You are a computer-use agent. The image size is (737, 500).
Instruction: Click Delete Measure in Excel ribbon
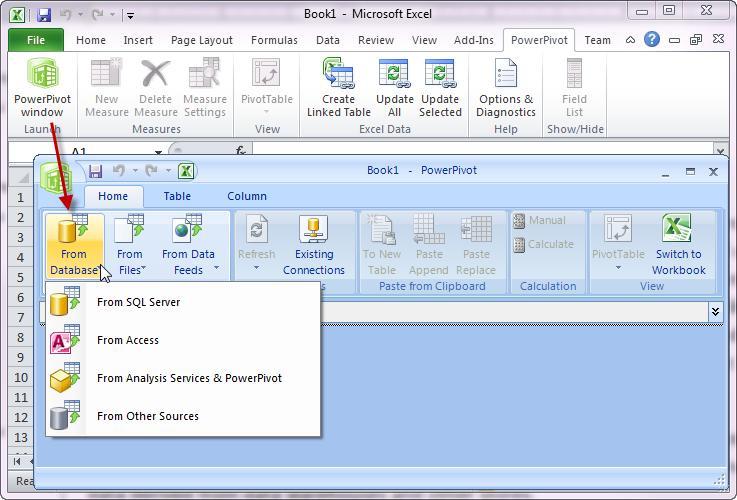pos(156,88)
